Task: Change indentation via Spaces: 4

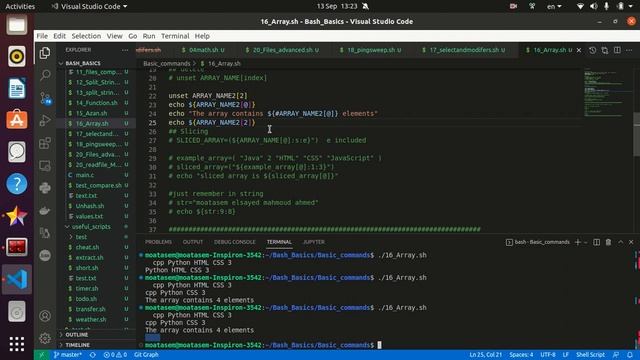Action: click(521, 355)
